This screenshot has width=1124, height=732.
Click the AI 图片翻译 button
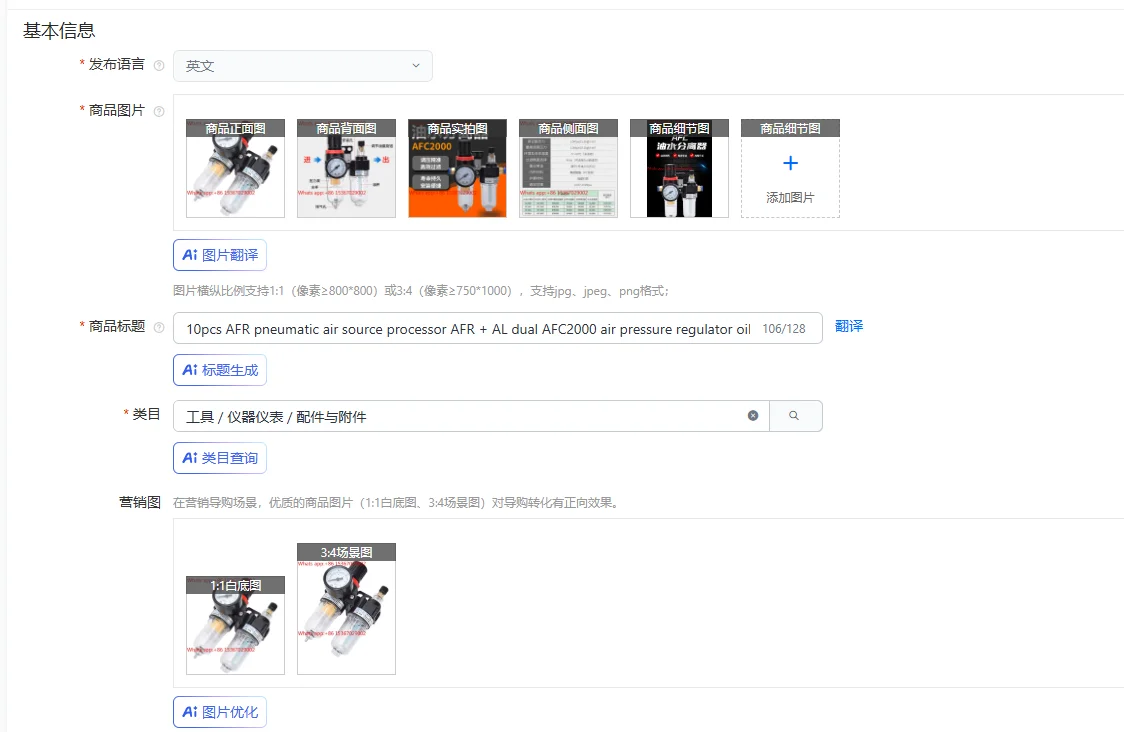click(x=220, y=255)
